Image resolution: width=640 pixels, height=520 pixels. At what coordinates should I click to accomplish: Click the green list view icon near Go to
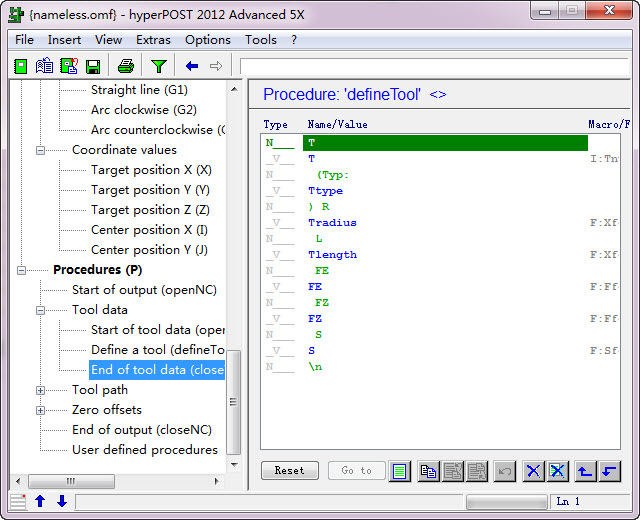click(399, 471)
